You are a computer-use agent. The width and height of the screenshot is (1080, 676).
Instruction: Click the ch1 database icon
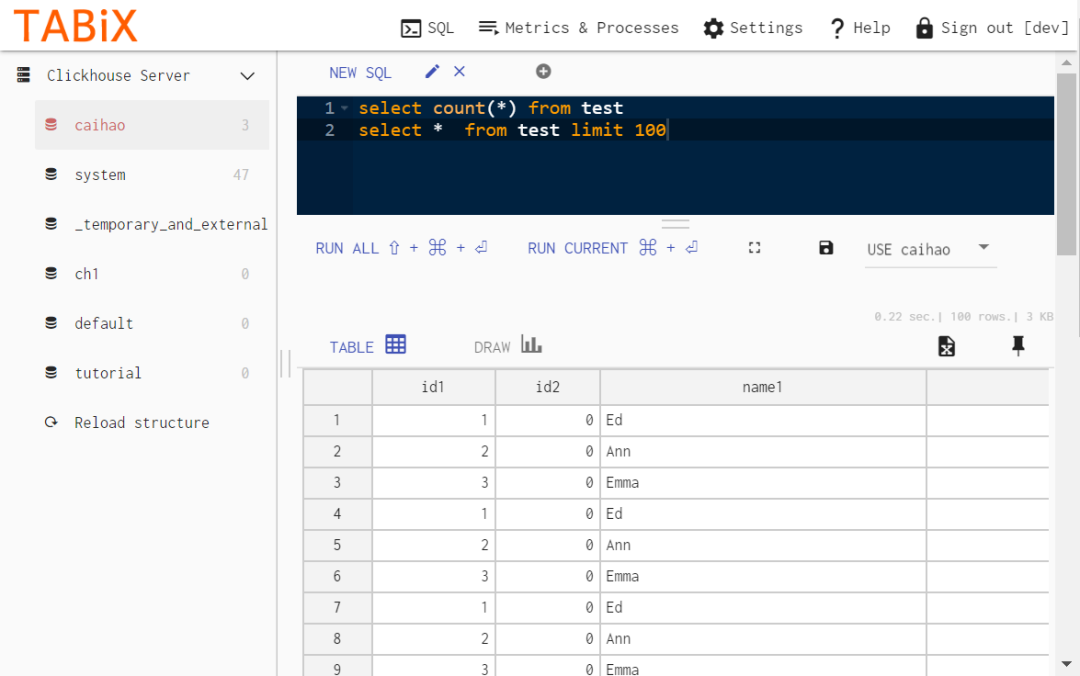(x=51, y=274)
